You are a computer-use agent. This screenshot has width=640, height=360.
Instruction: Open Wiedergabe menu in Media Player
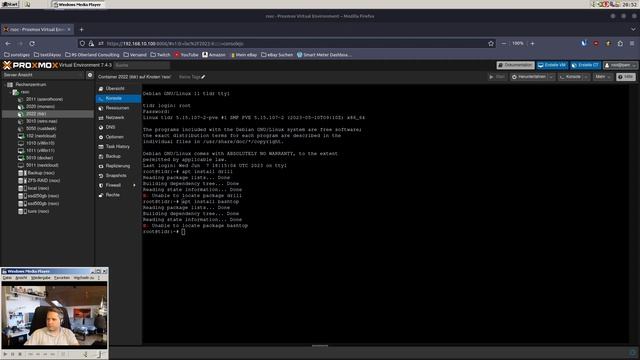(41, 278)
